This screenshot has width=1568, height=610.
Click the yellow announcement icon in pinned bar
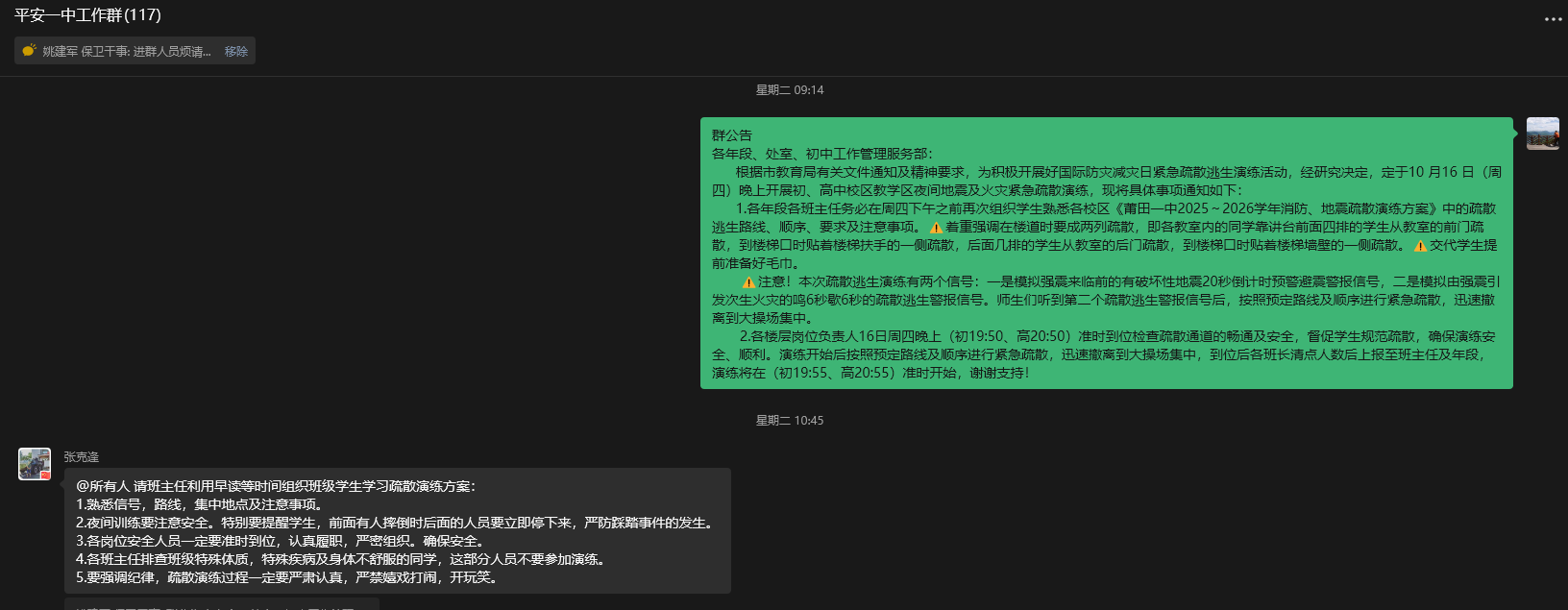pyautogui.click(x=29, y=51)
